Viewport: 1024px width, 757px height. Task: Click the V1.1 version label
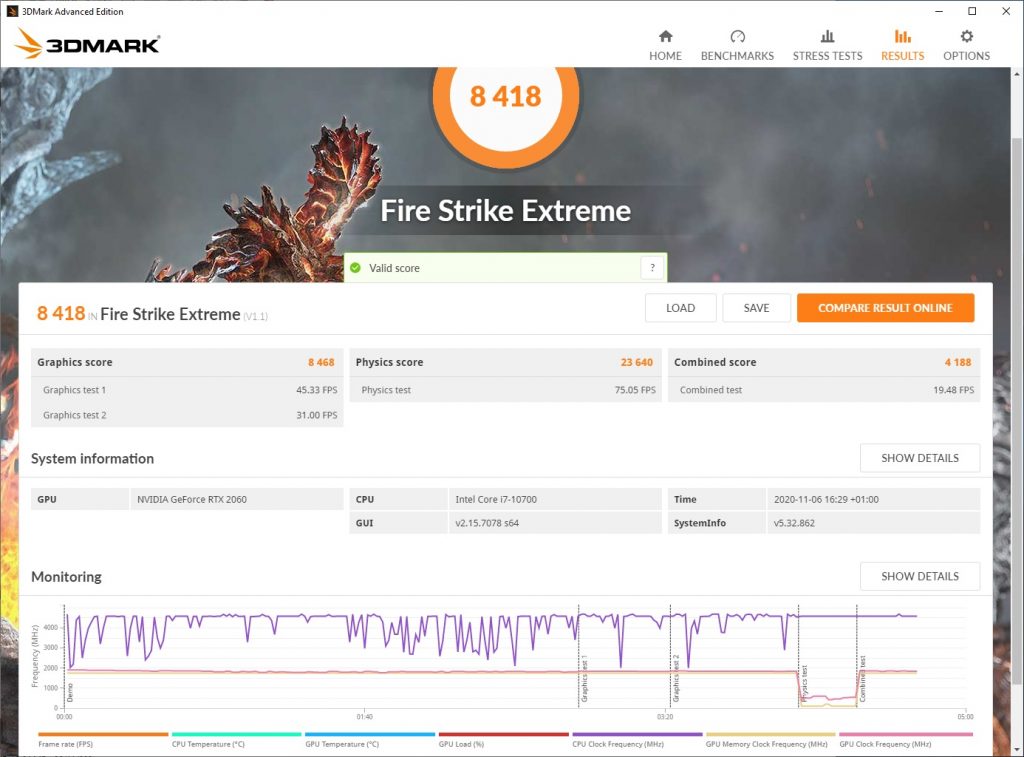point(255,317)
